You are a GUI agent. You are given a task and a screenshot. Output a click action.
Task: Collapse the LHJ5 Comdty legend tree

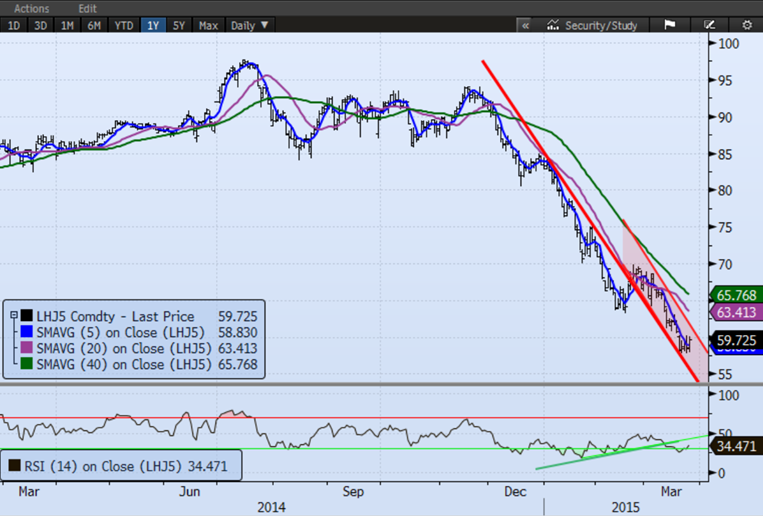(11, 317)
